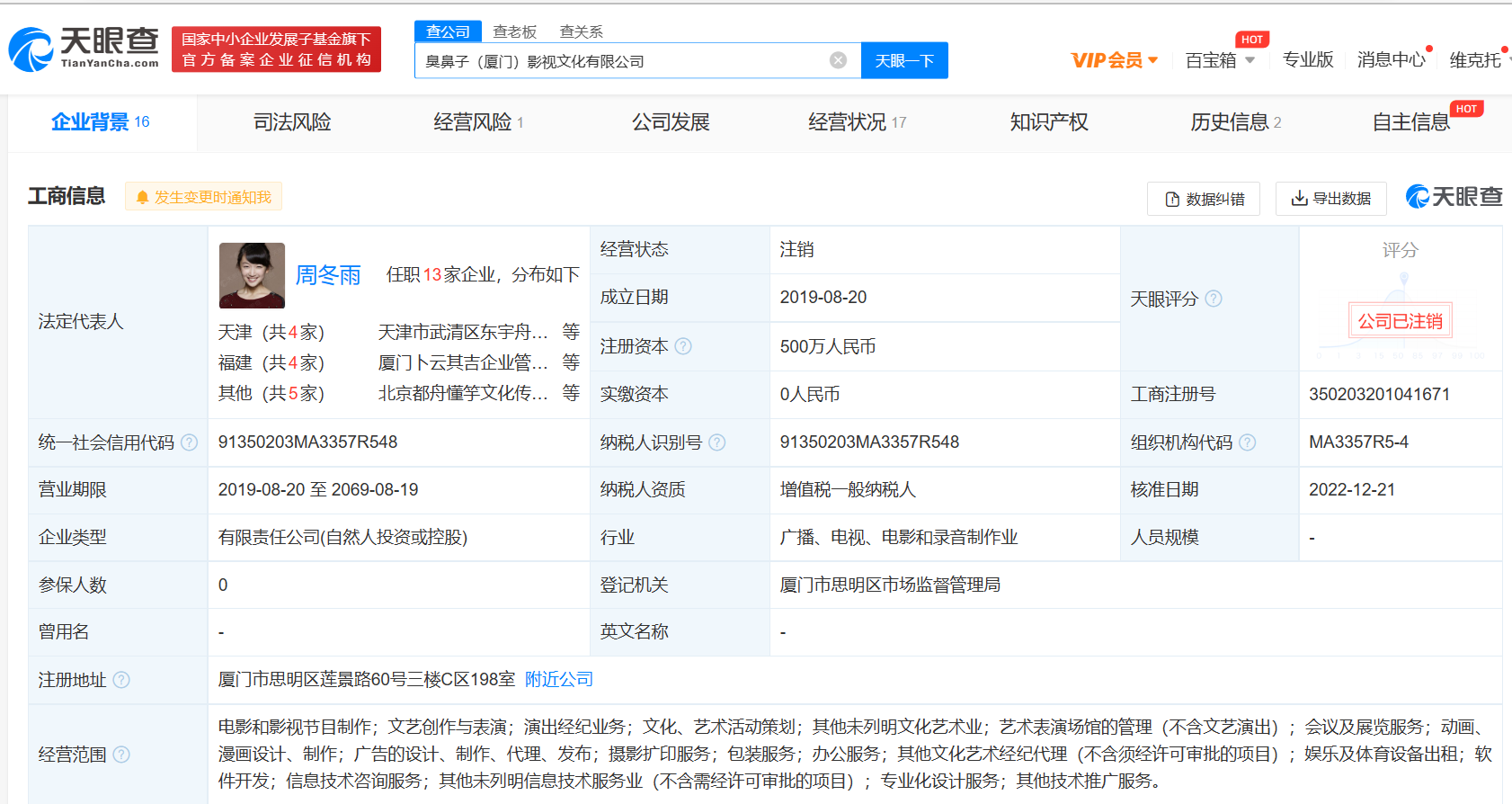Switch to the 经营风险 tab

click(x=478, y=122)
